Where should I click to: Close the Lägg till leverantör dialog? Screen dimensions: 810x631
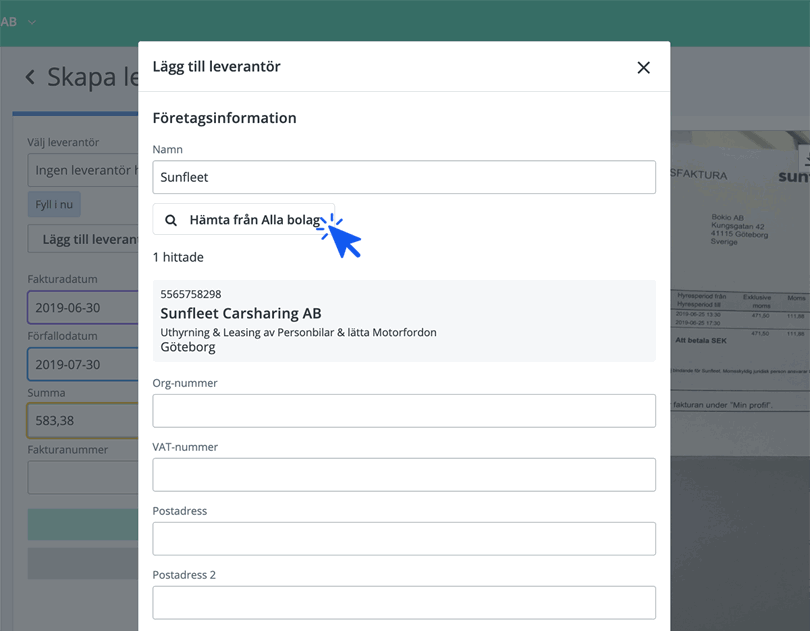tap(643, 68)
